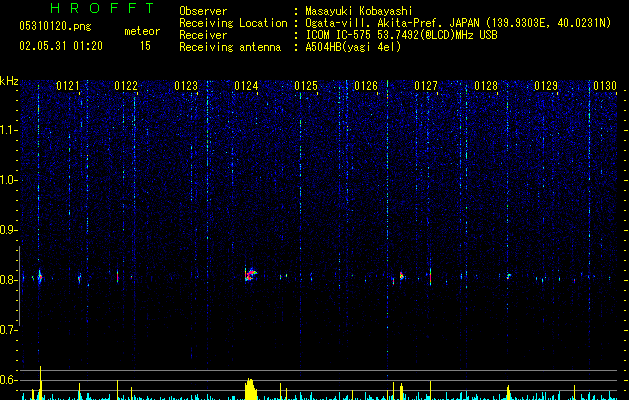Screen dimensions: 629x400
Task: Click the 0122 time marker
Action: pyautogui.click(x=126, y=86)
